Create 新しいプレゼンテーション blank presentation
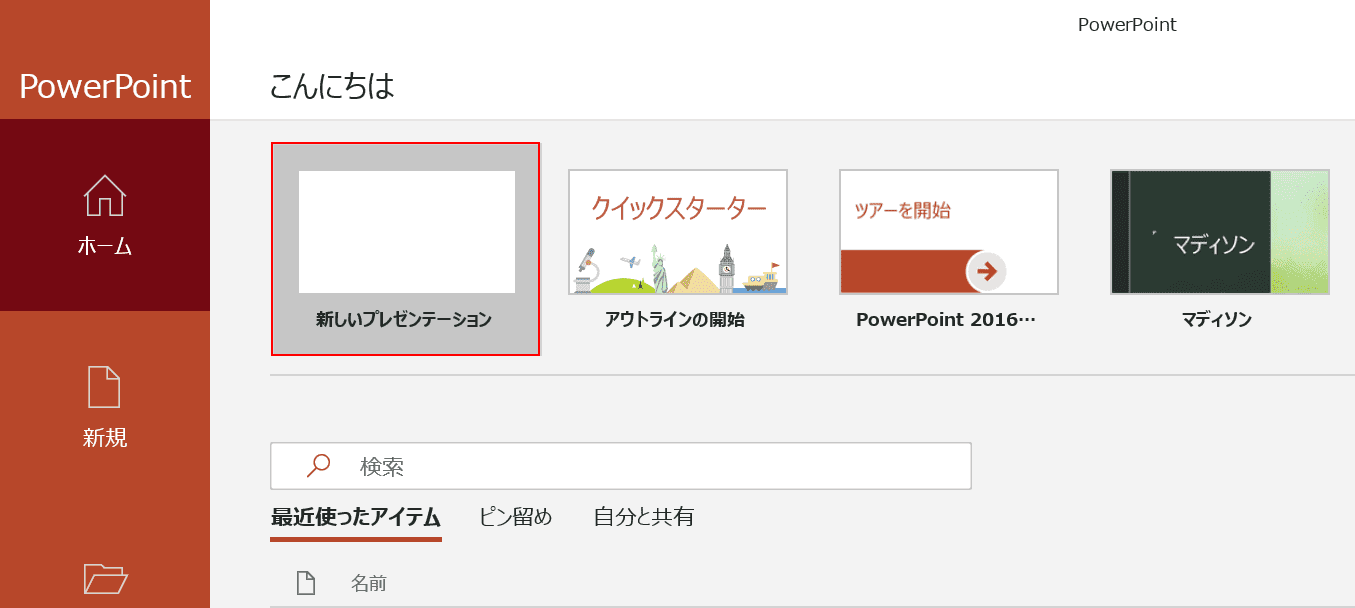The image size is (1355, 608). click(x=405, y=248)
